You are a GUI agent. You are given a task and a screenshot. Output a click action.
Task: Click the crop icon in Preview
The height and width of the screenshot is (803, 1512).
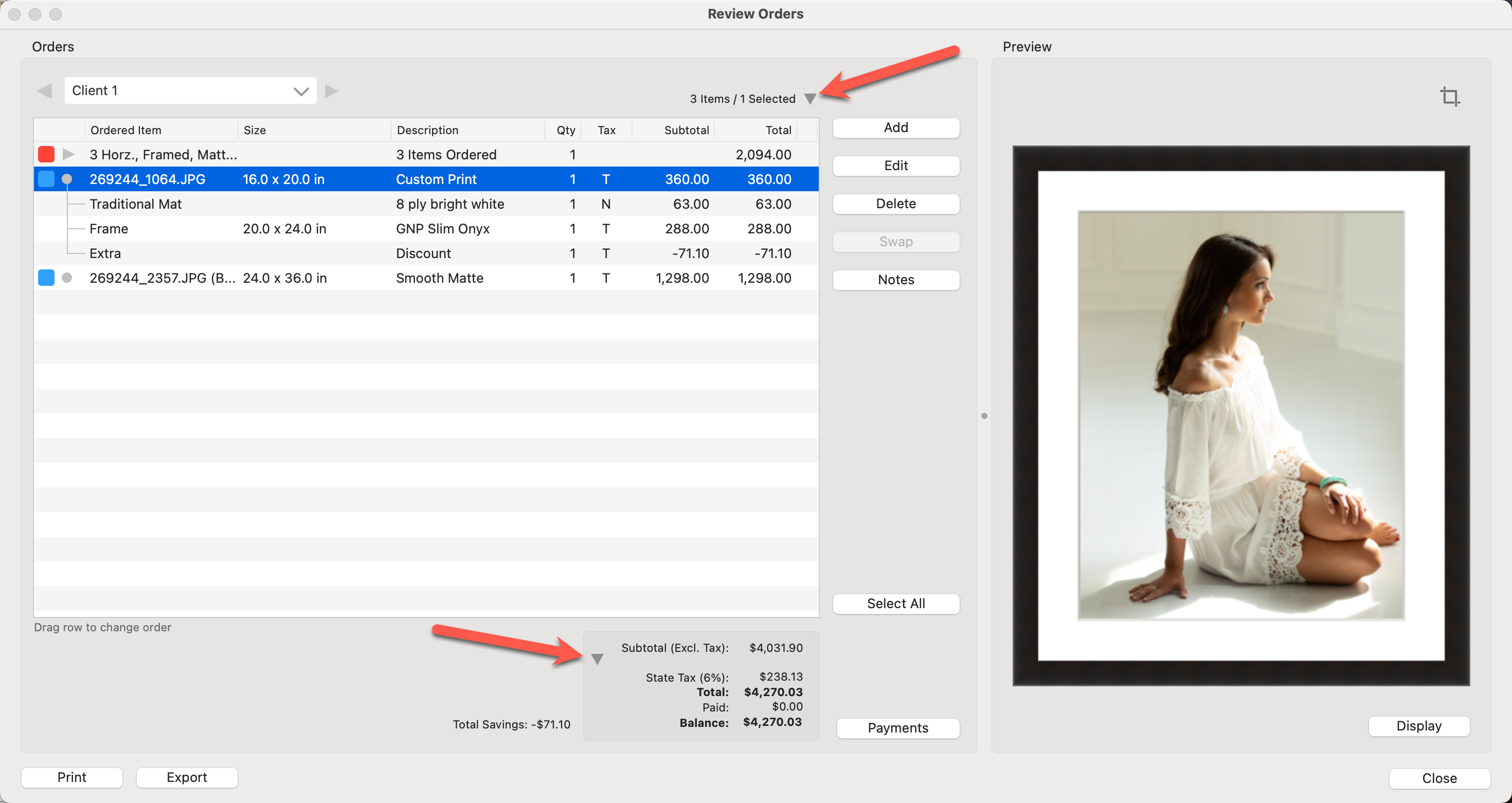point(1450,96)
